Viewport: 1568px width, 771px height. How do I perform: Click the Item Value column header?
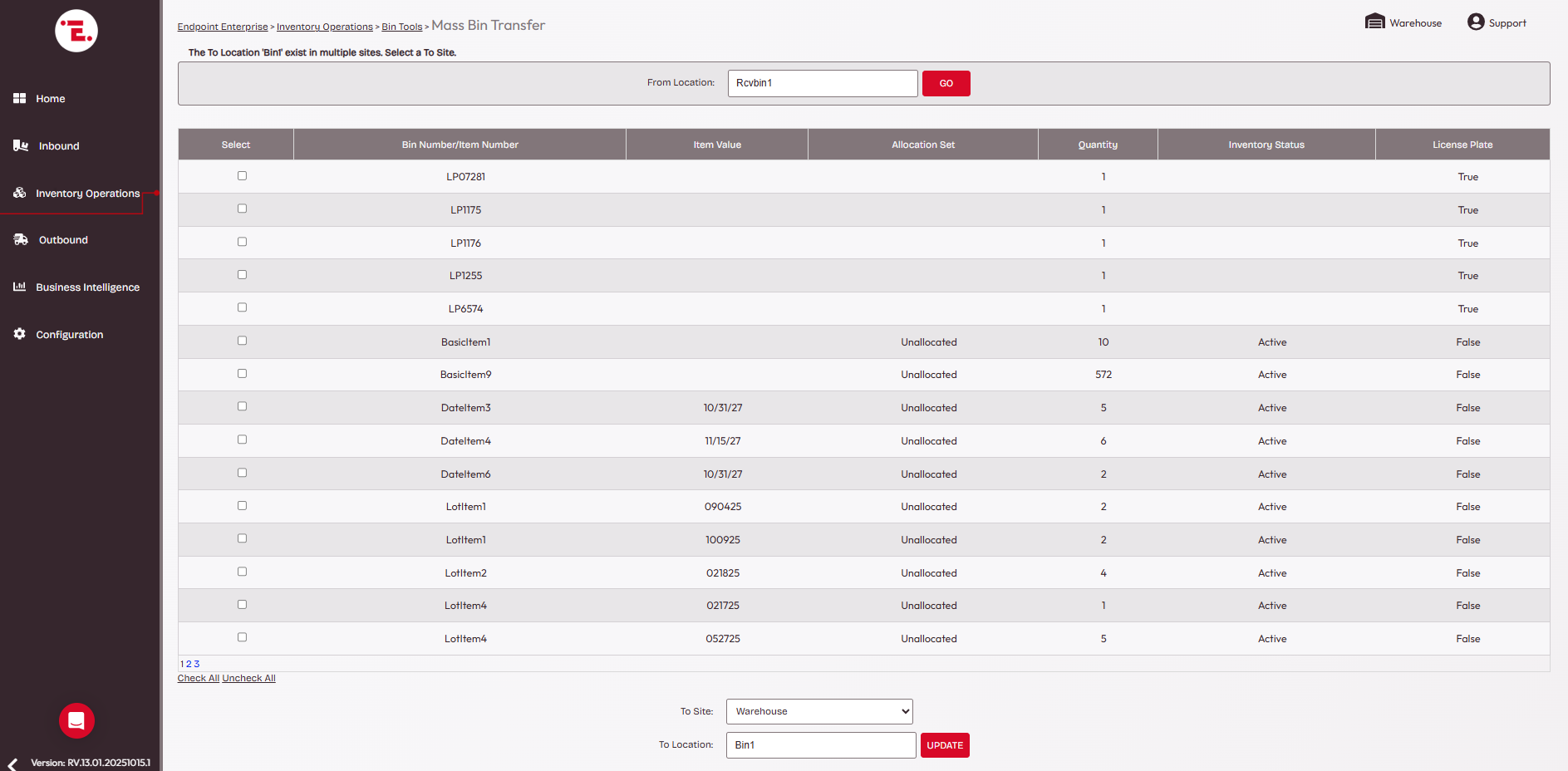point(717,145)
